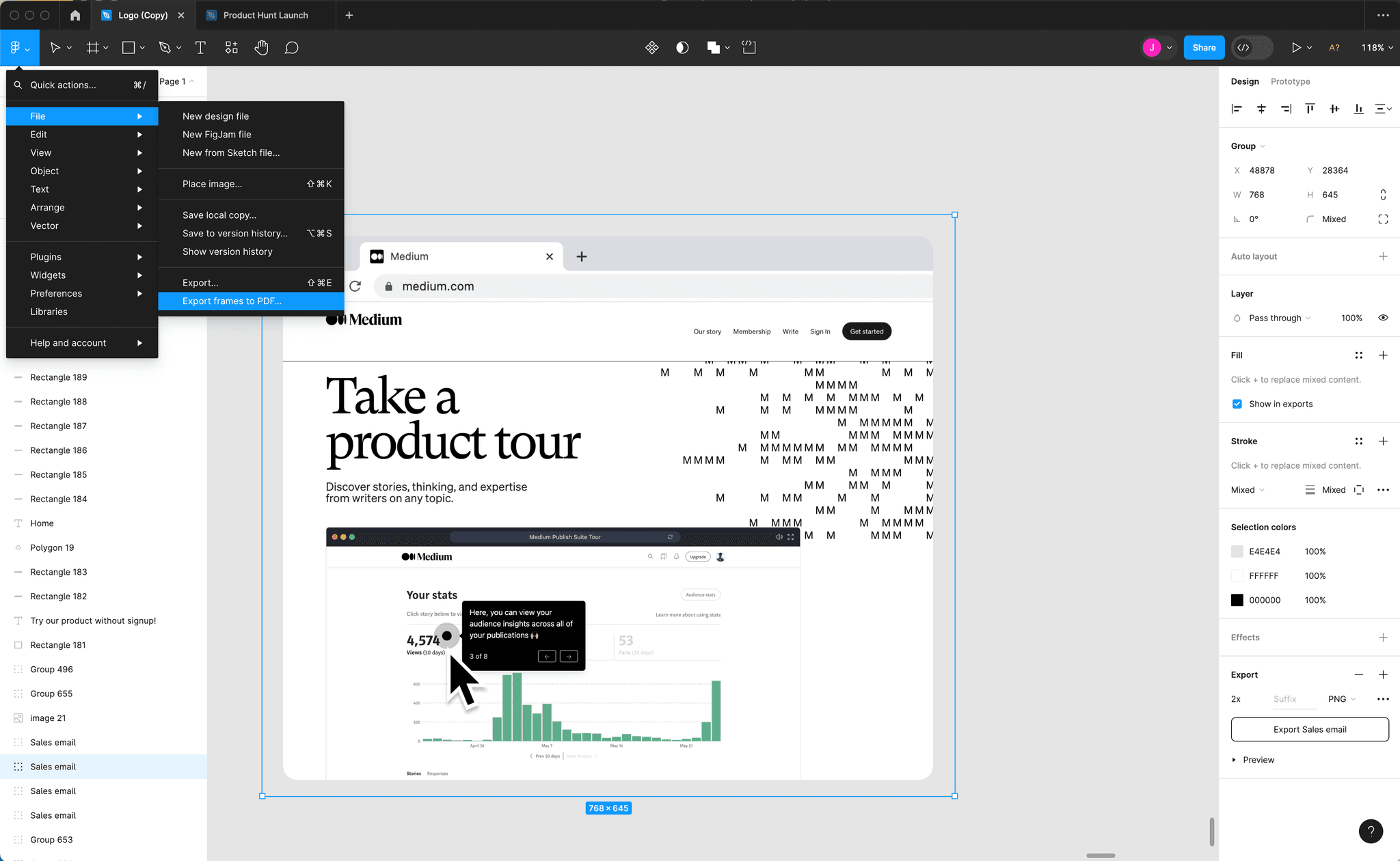Uncheck Show in exports checkbox
The width and height of the screenshot is (1400, 861).
click(x=1237, y=404)
